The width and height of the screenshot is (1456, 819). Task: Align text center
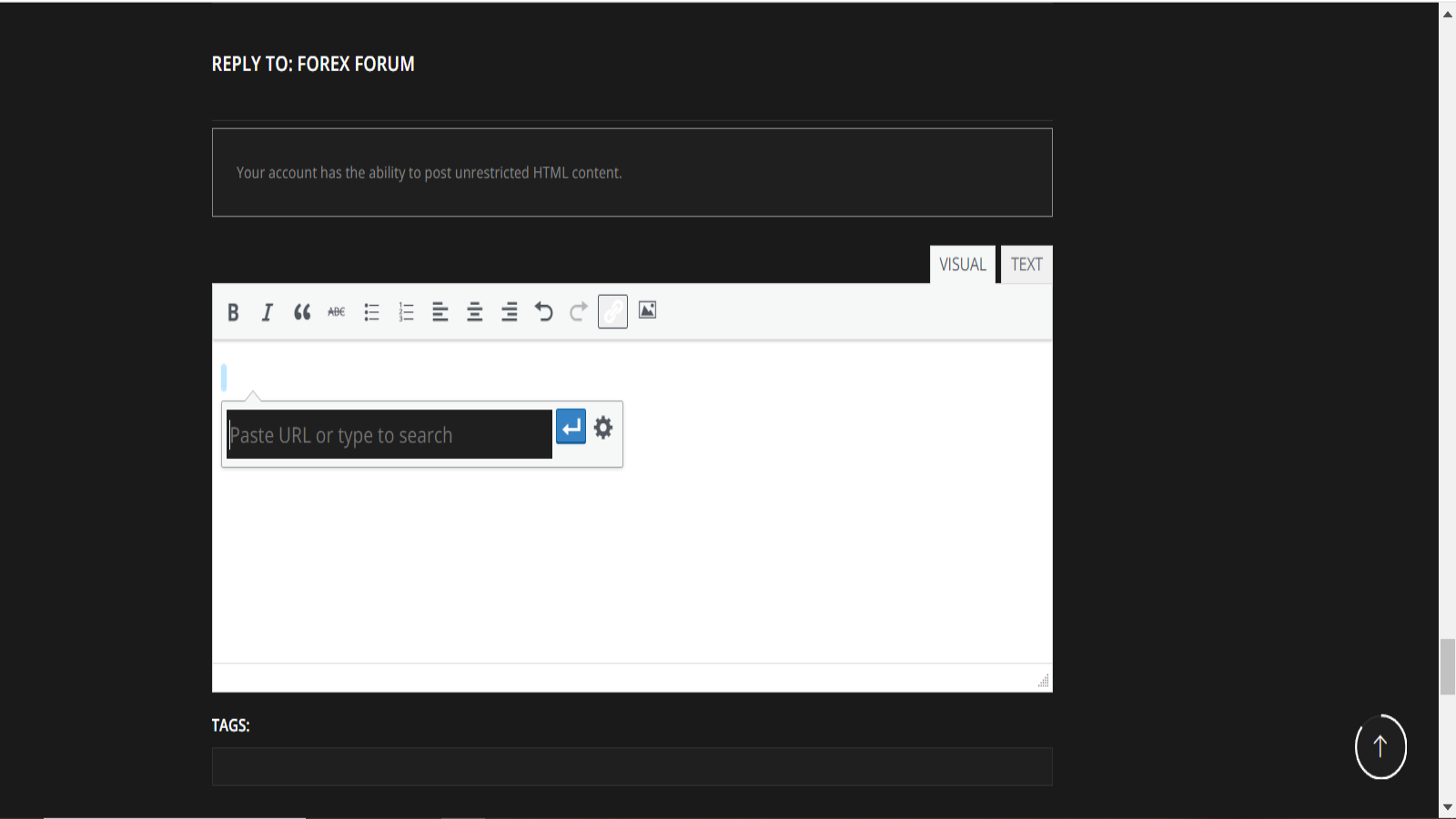475,312
